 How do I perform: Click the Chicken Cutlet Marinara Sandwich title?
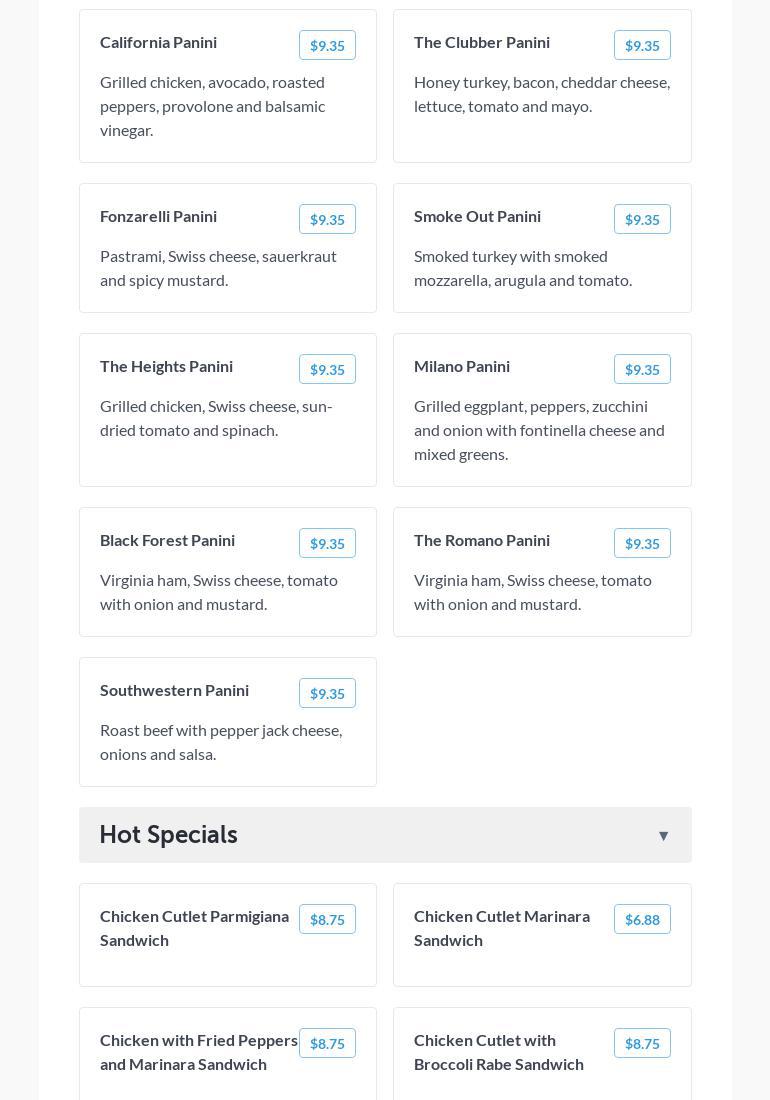coord(502,928)
